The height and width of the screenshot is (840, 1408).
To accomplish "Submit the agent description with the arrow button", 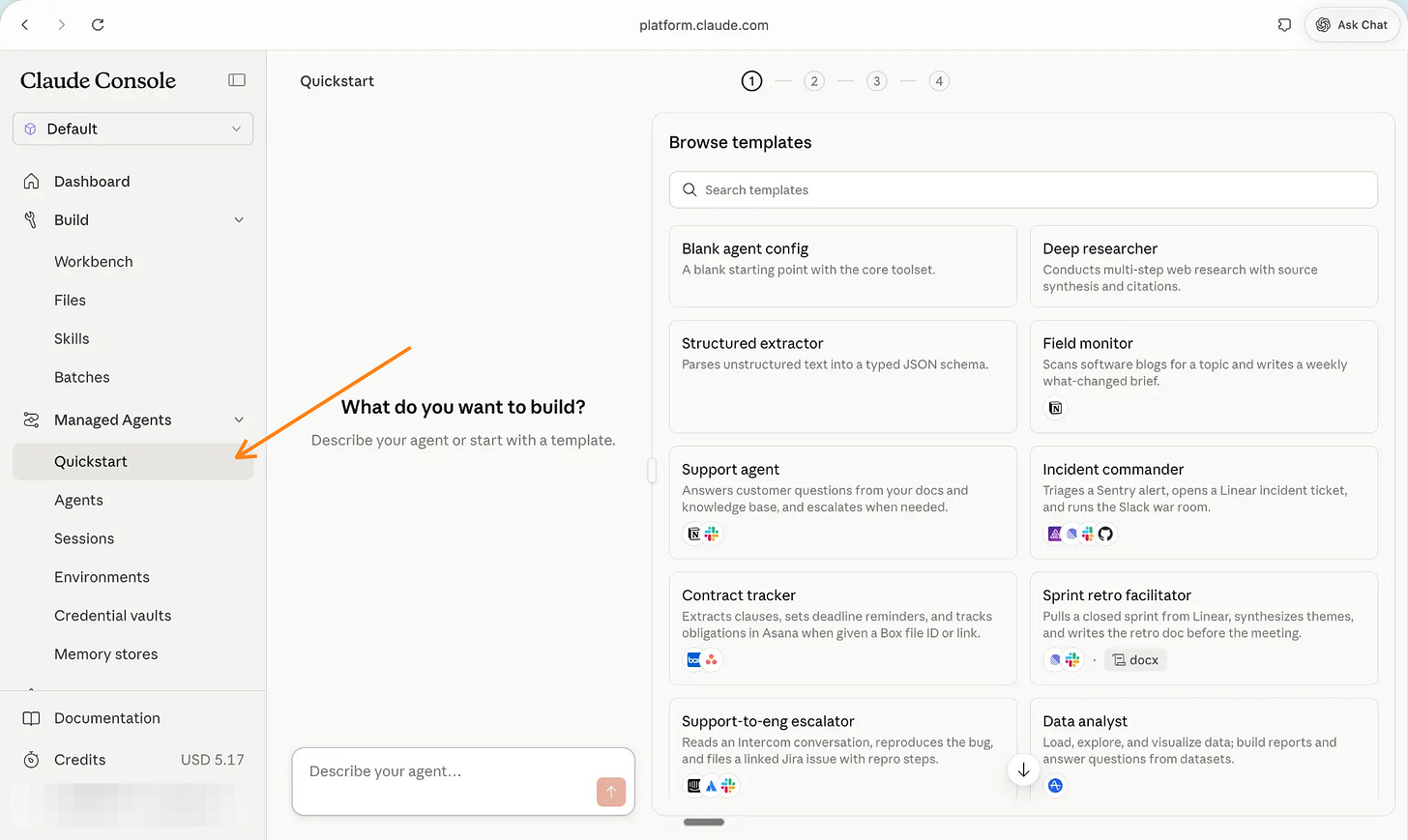I will coord(611,792).
